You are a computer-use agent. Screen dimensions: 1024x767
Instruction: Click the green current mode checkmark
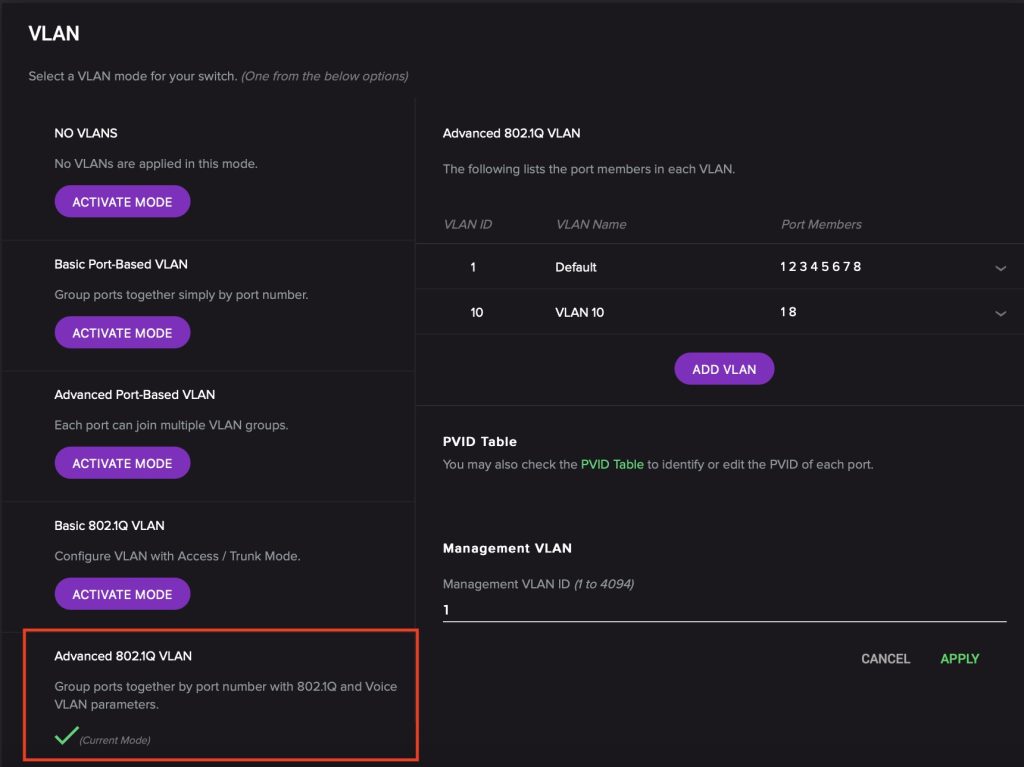67,737
